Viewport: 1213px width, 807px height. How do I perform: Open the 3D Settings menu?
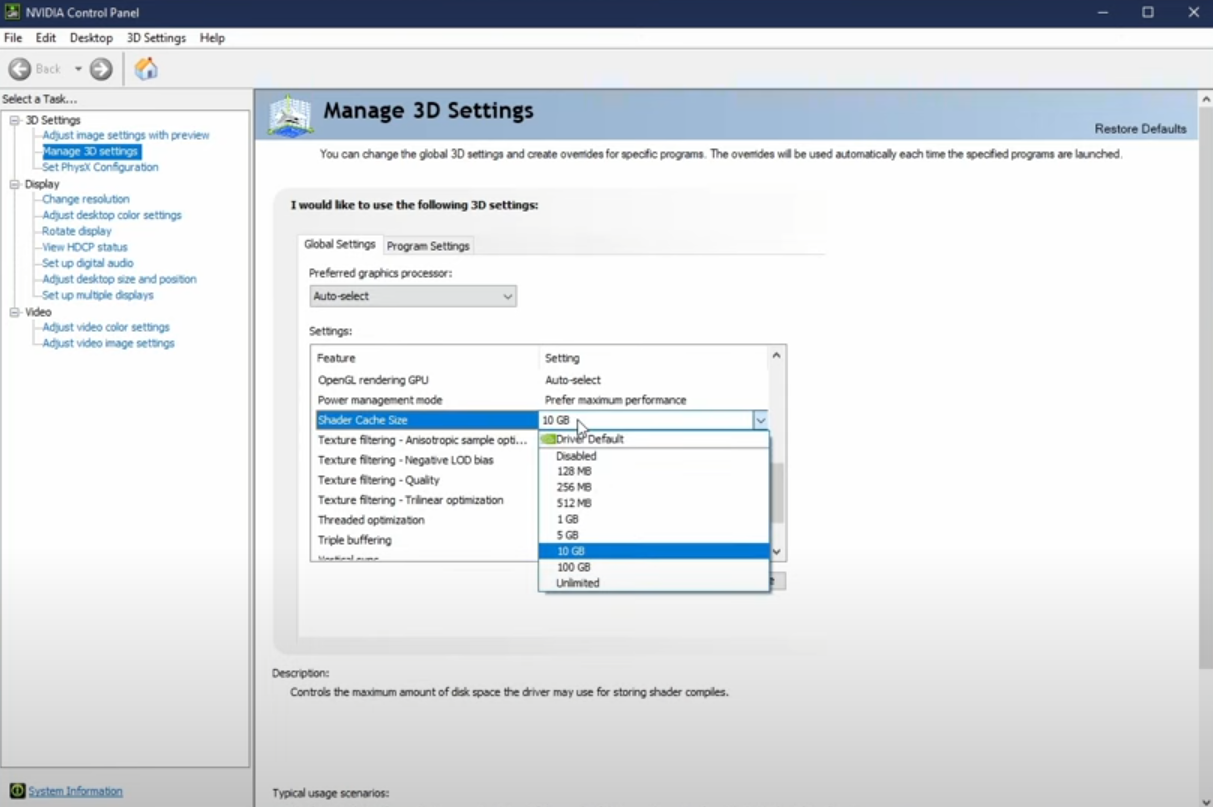pyautogui.click(x=156, y=38)
